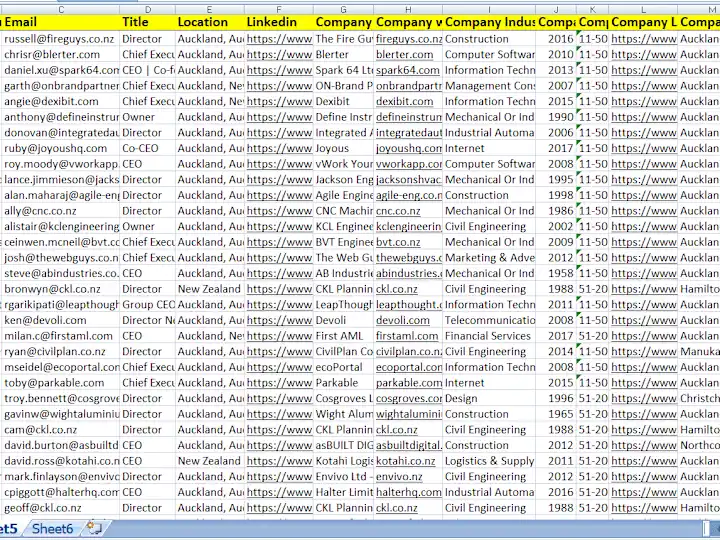Open cnc.co.nz website link

[x=398, y=211]
